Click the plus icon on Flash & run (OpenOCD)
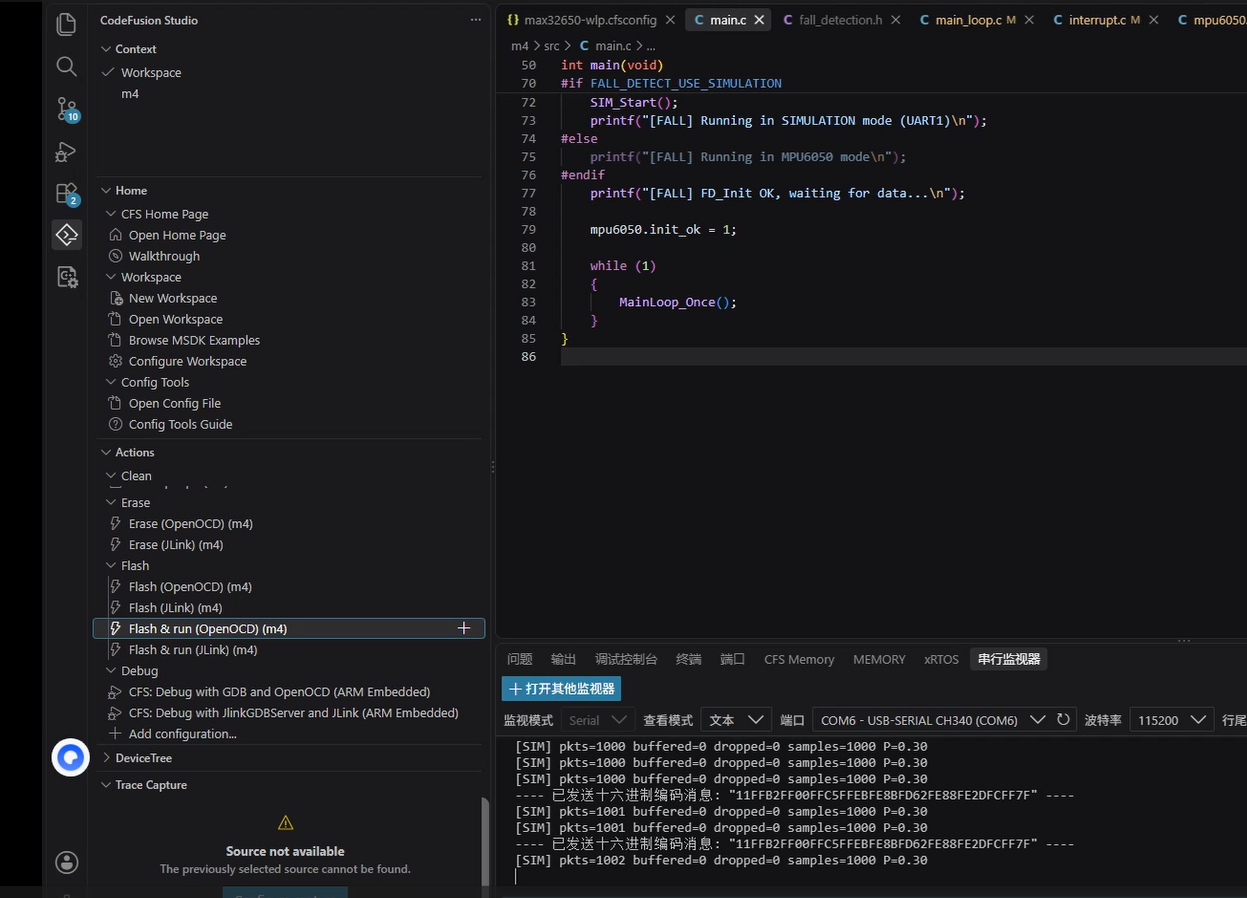The image size is (1247, 898). point(464,628)
